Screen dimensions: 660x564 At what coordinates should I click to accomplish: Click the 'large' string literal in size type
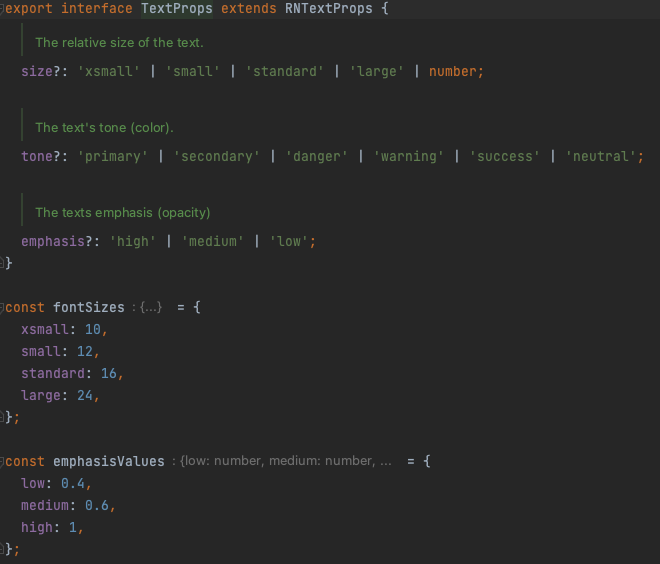tap(377, 71)
